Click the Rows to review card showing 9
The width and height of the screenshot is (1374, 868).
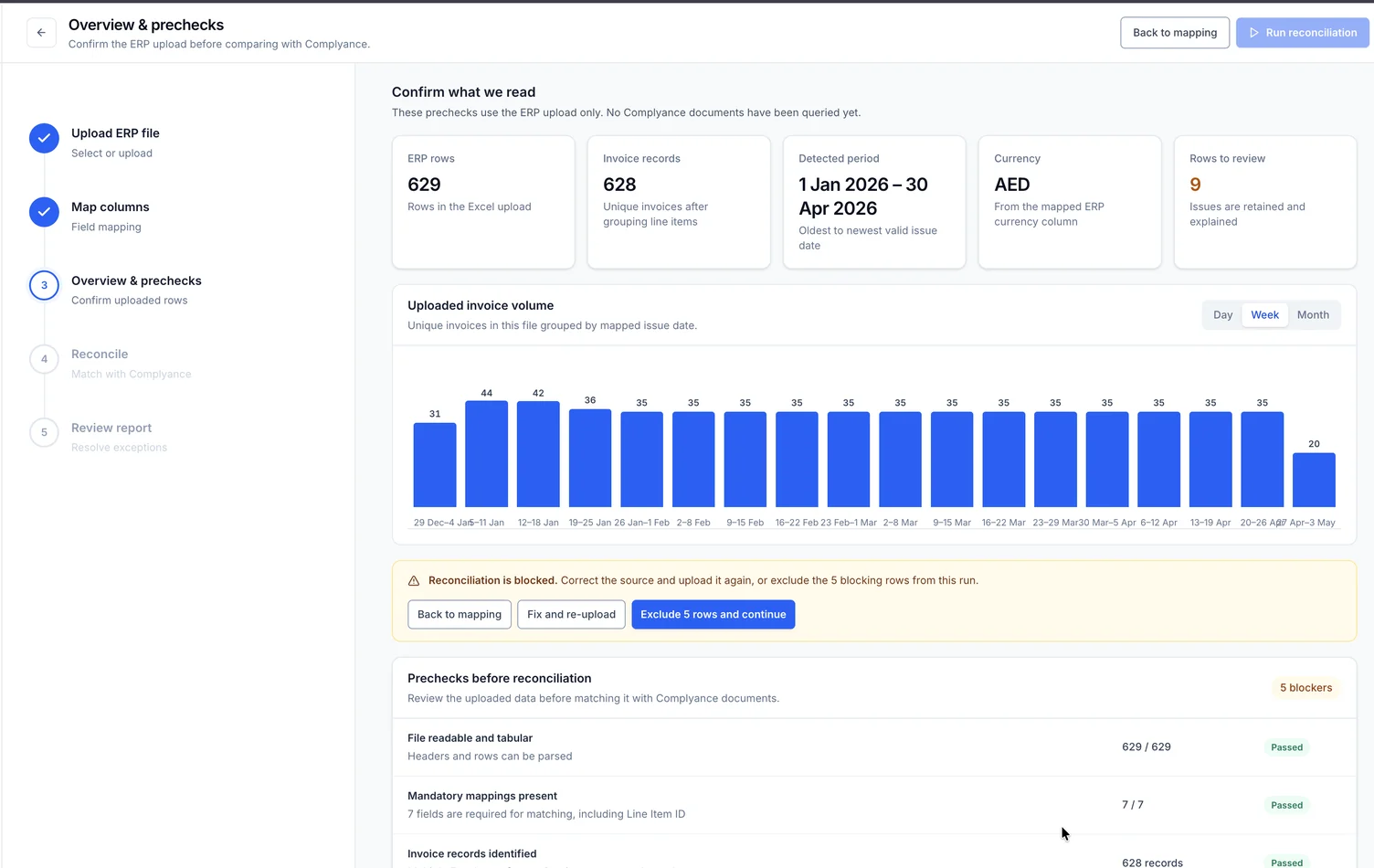click(1265, 202)
